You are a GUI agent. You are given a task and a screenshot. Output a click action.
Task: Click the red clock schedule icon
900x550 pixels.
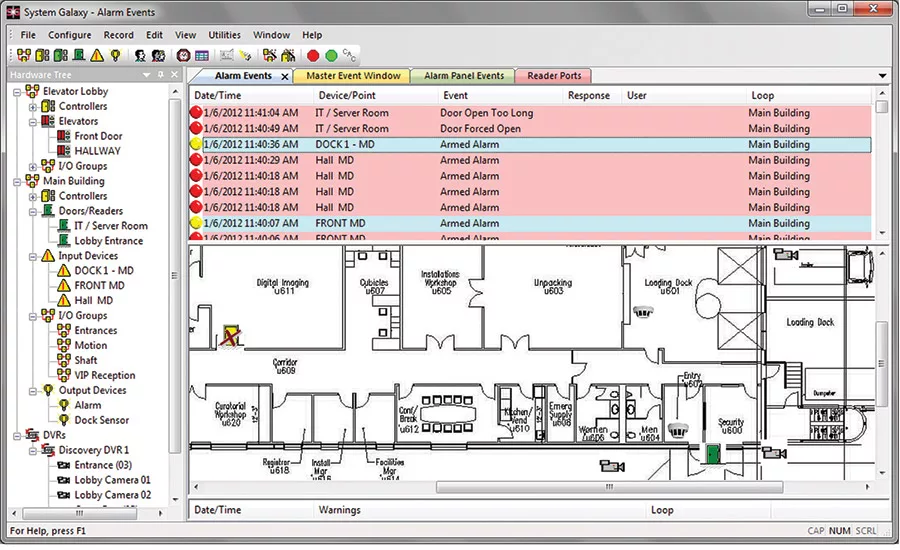coord(183,55)
